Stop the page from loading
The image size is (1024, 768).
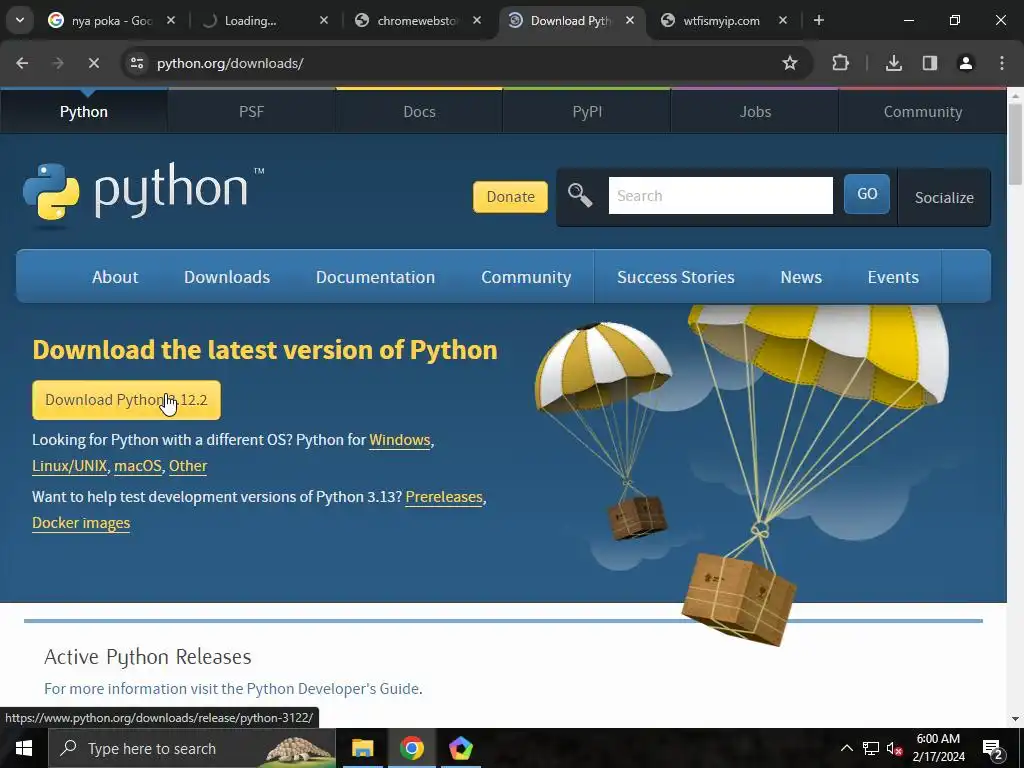click(x=93, y=63)
